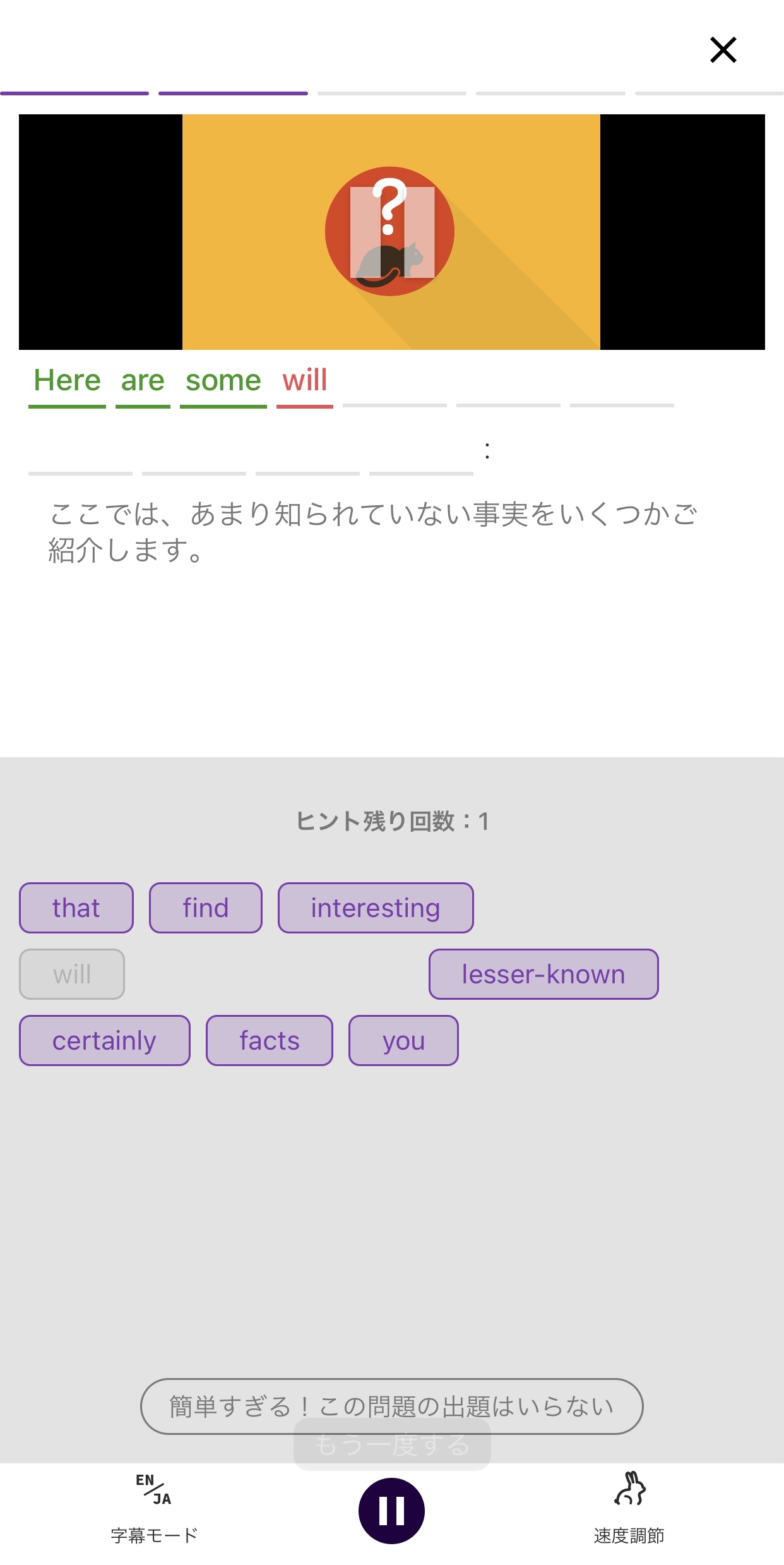
Task: Tap the Japanese translation sentence text
Action: coord(372,532)
